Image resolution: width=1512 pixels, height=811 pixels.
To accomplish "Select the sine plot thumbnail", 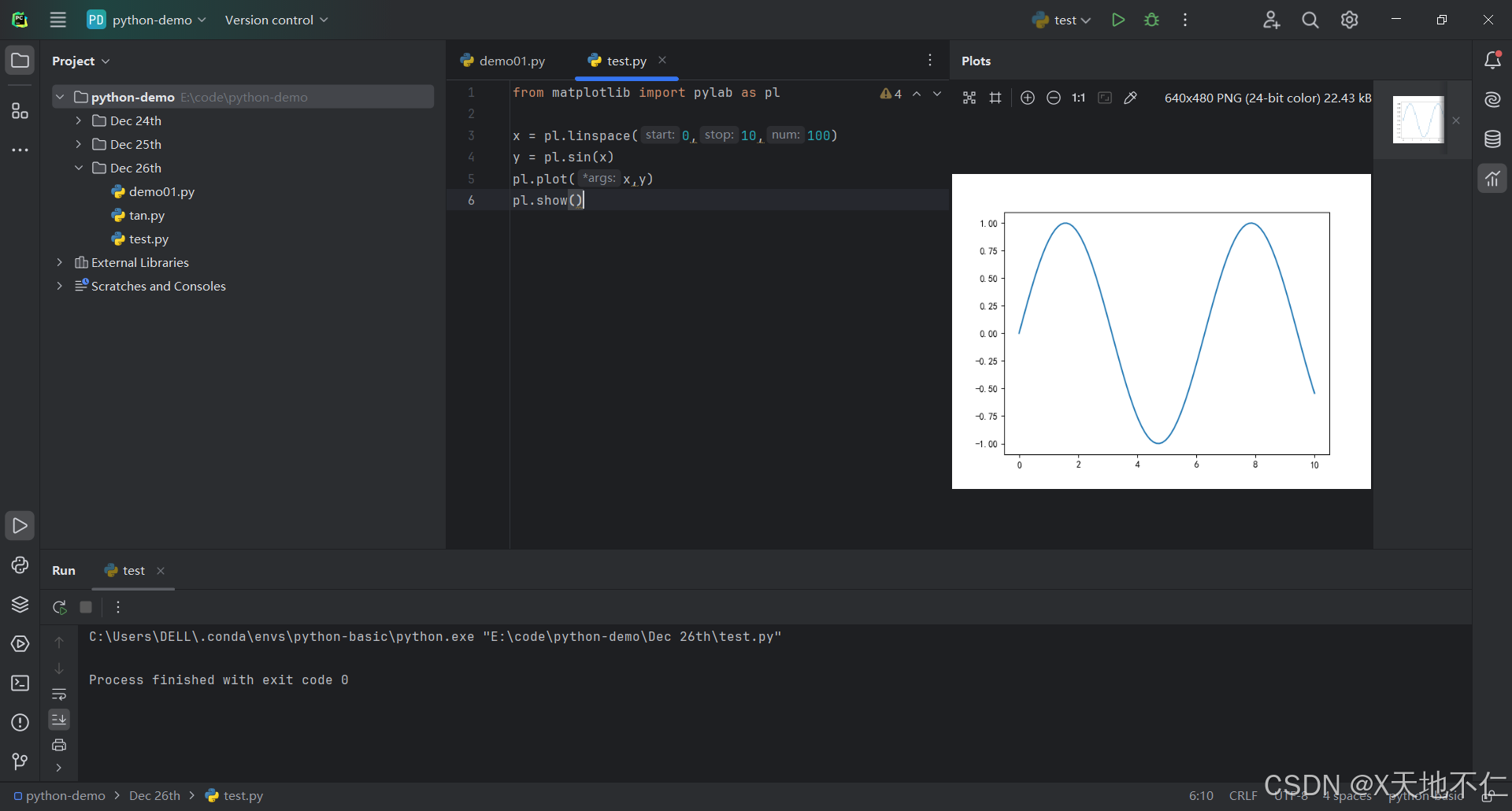I will point(1418,120).
